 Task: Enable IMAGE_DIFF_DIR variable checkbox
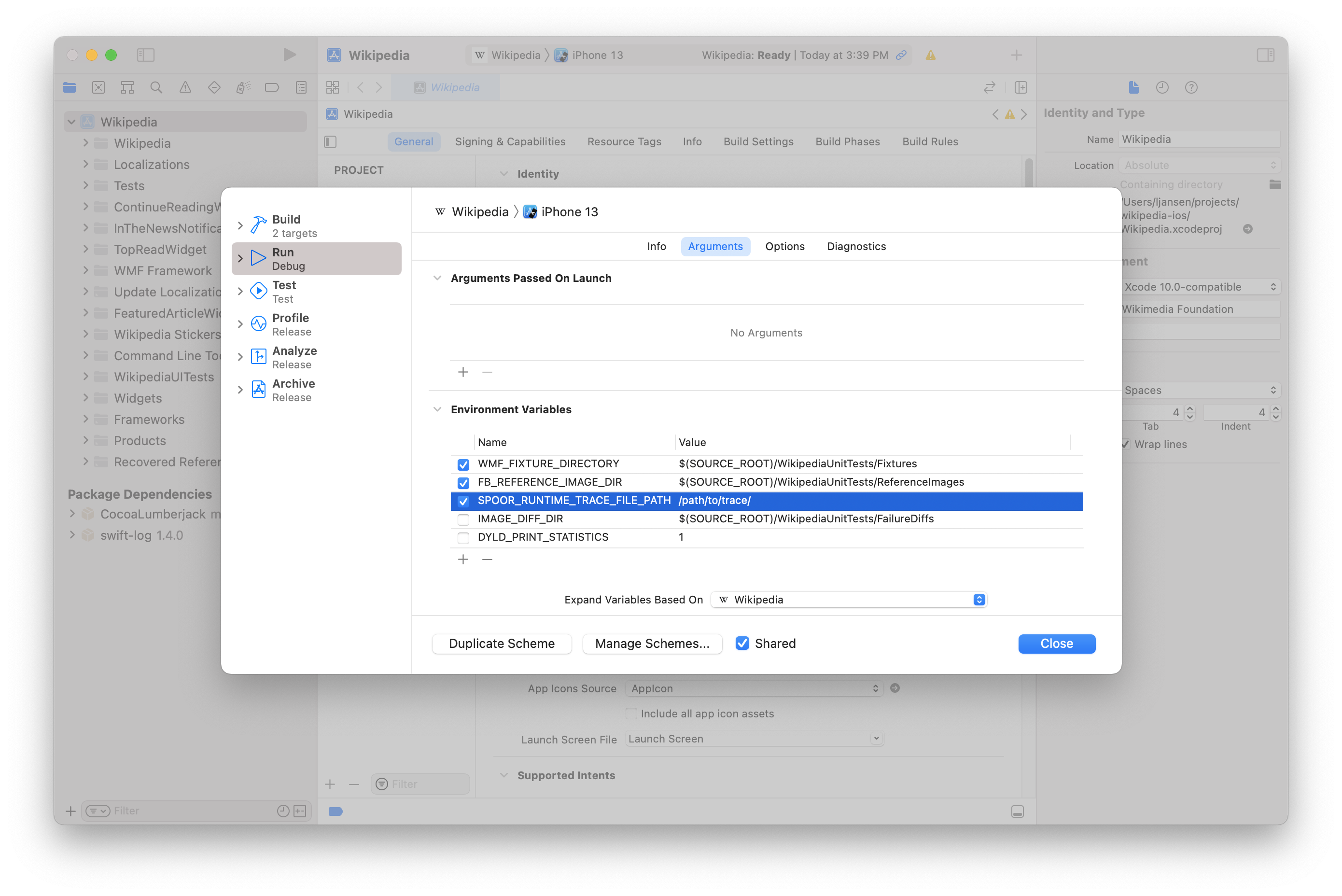[x=463, y=519]
